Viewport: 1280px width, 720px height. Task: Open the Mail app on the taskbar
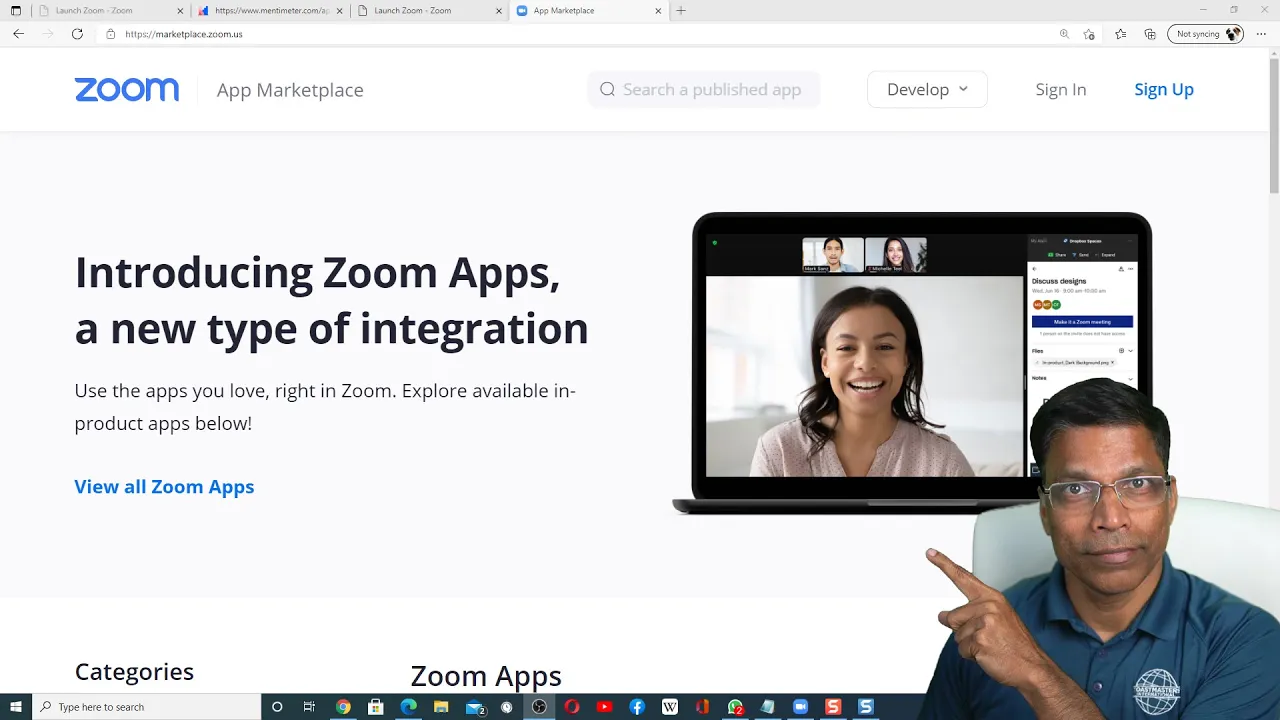(x=475, y=707)
